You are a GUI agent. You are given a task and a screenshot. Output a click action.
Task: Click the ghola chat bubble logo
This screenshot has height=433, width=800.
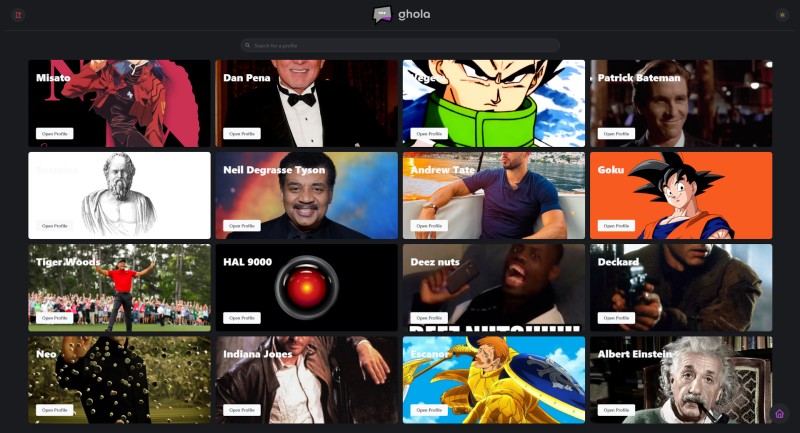382,14
